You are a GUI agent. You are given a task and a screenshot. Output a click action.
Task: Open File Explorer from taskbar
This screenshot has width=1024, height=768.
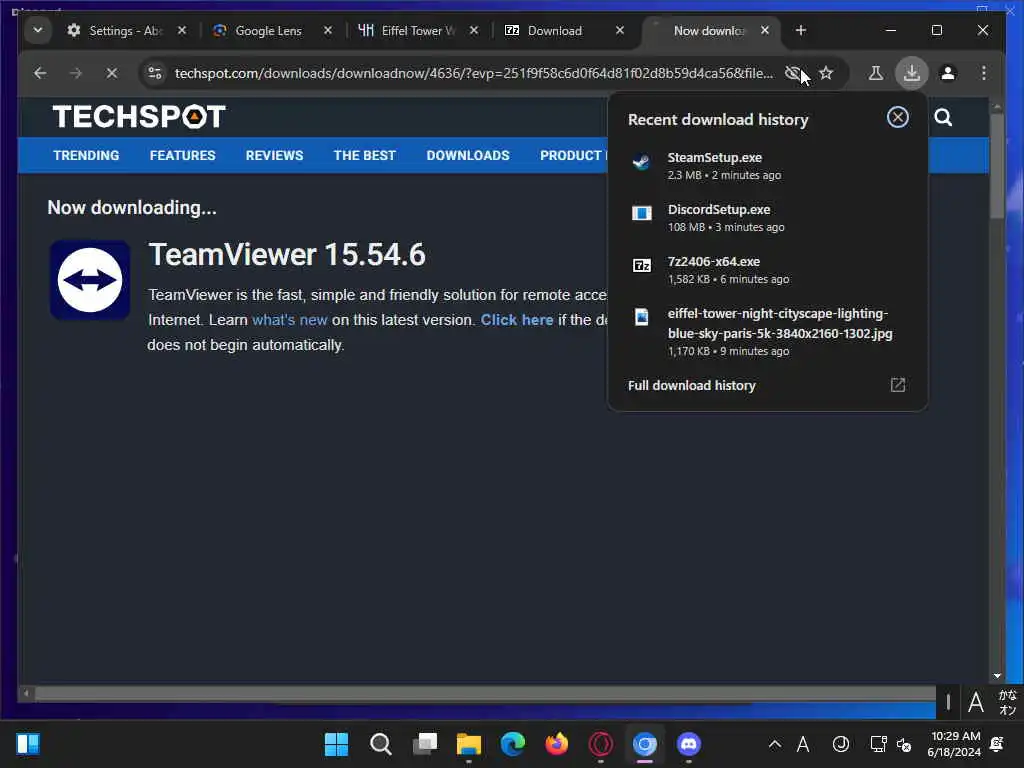469,744
